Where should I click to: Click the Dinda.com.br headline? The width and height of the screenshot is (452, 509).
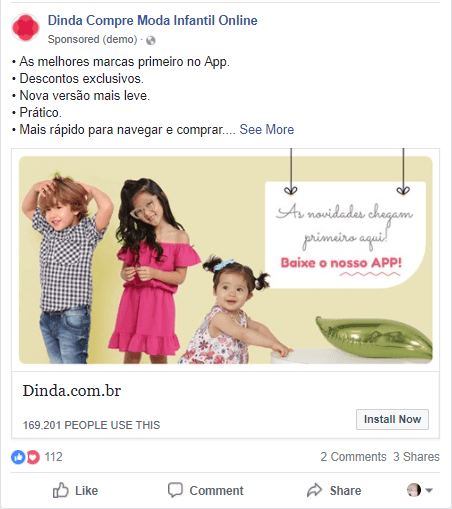pyautogui.click(x=72, y=390)
